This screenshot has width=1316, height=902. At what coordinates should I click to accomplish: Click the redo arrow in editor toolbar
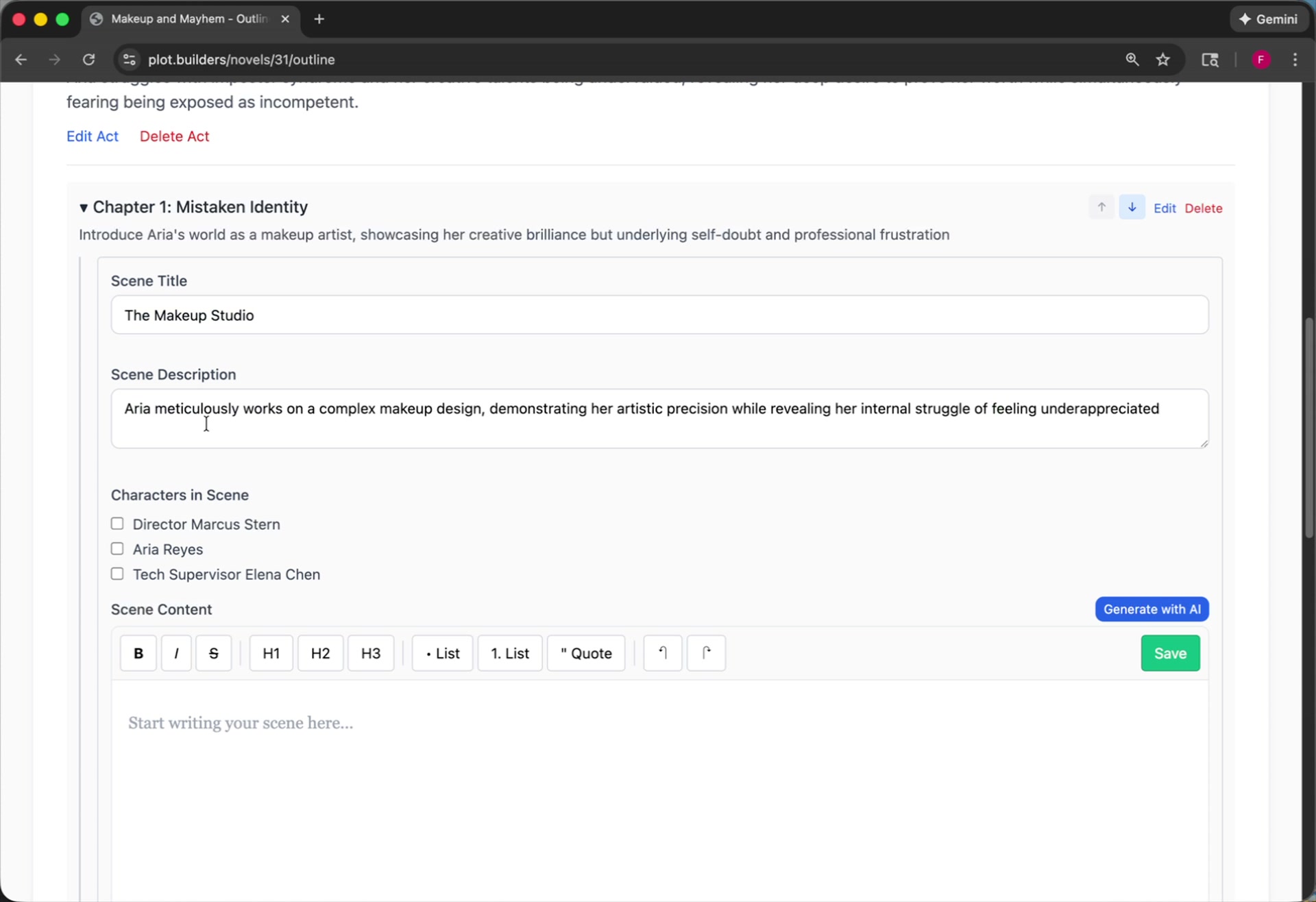706,653
